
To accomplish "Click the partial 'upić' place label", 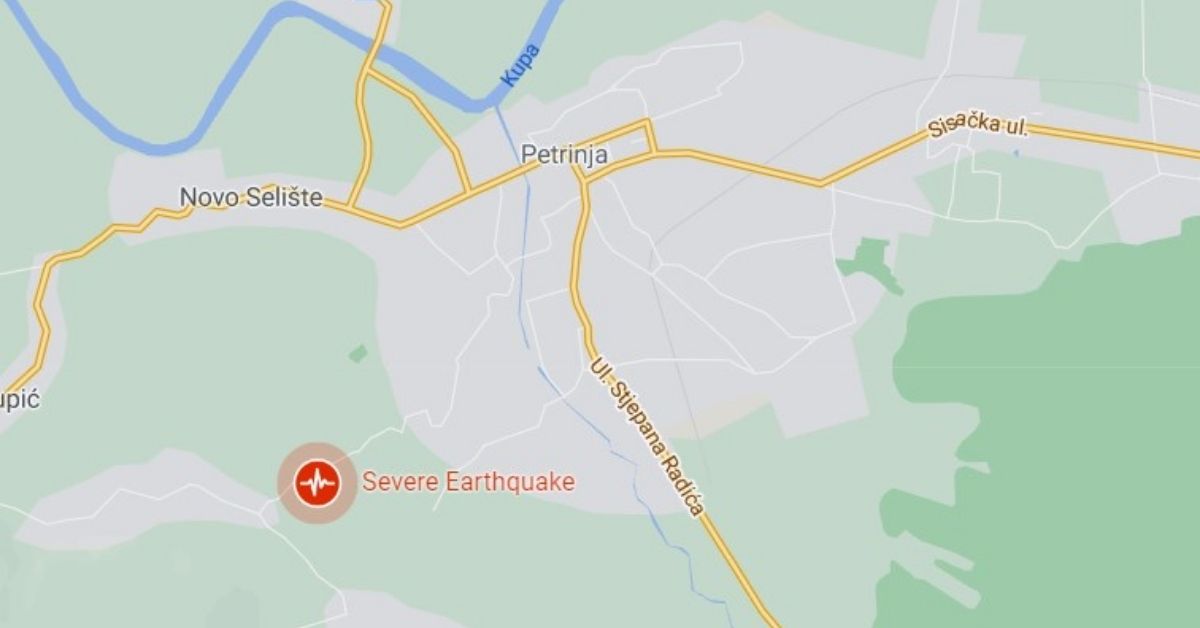I will 19,400.
